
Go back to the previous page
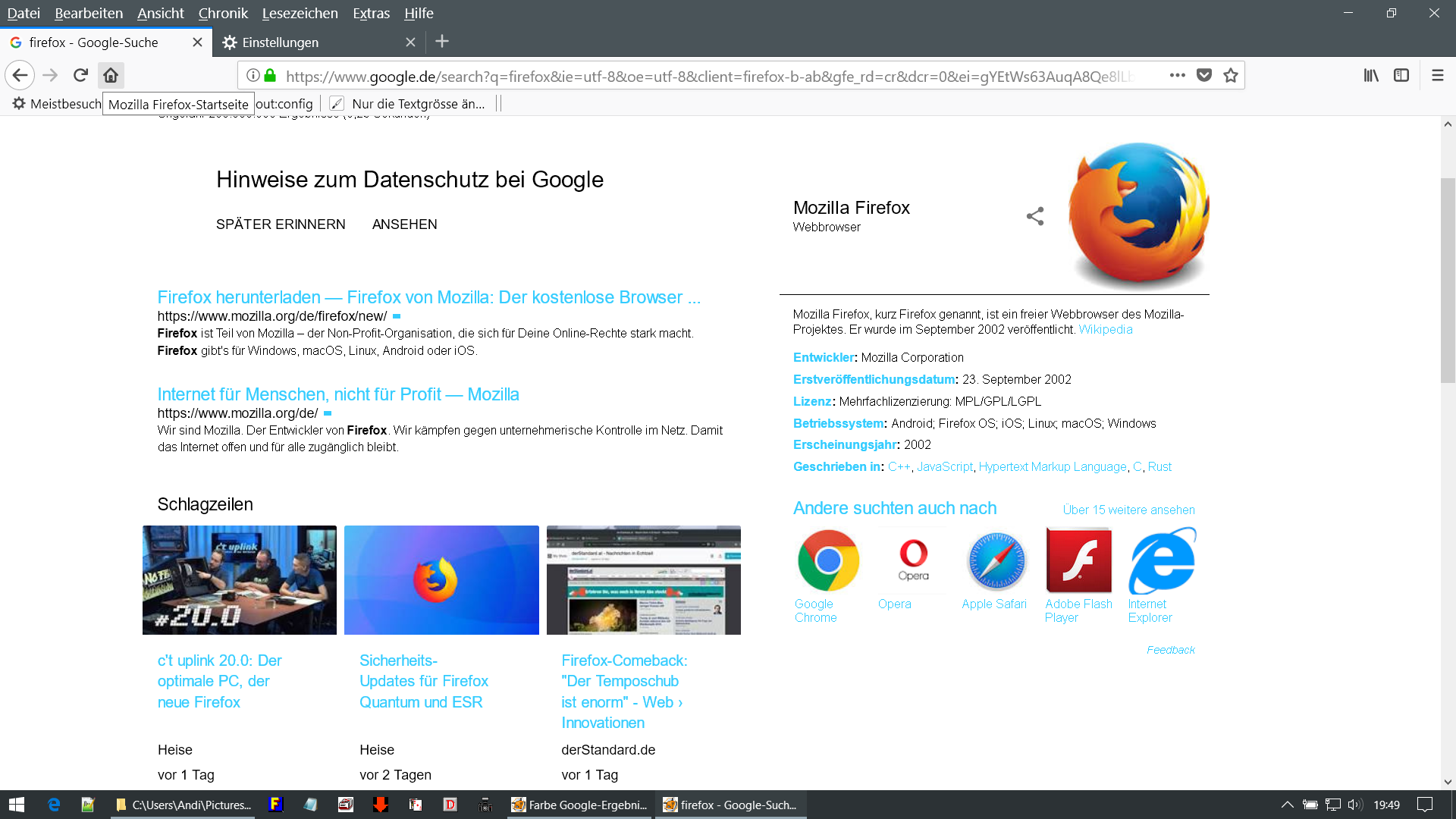(20, 75)
